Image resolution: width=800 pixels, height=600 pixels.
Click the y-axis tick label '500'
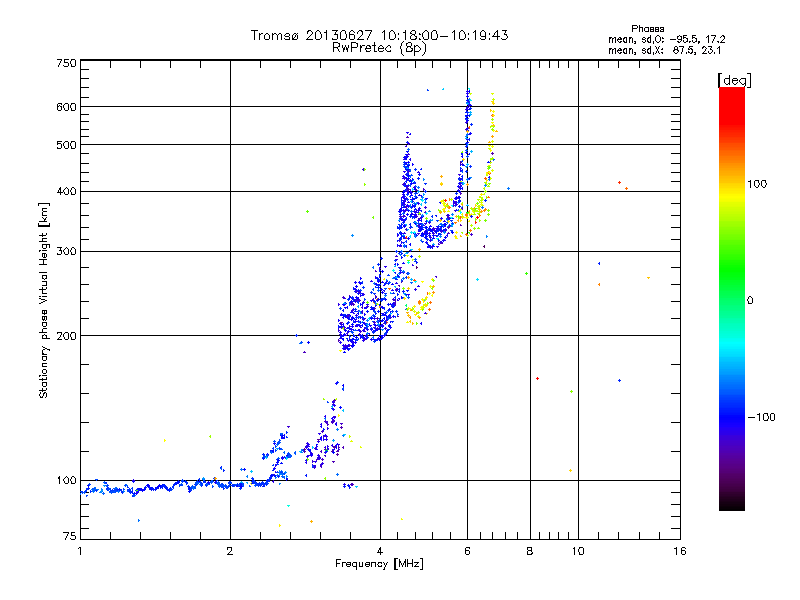point(66,145)
